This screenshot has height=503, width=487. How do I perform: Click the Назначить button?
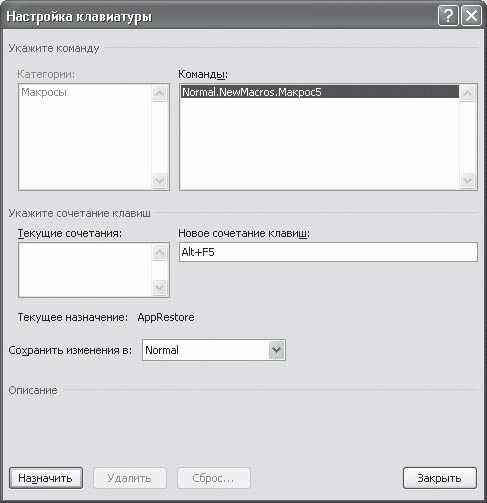(46, 478)
